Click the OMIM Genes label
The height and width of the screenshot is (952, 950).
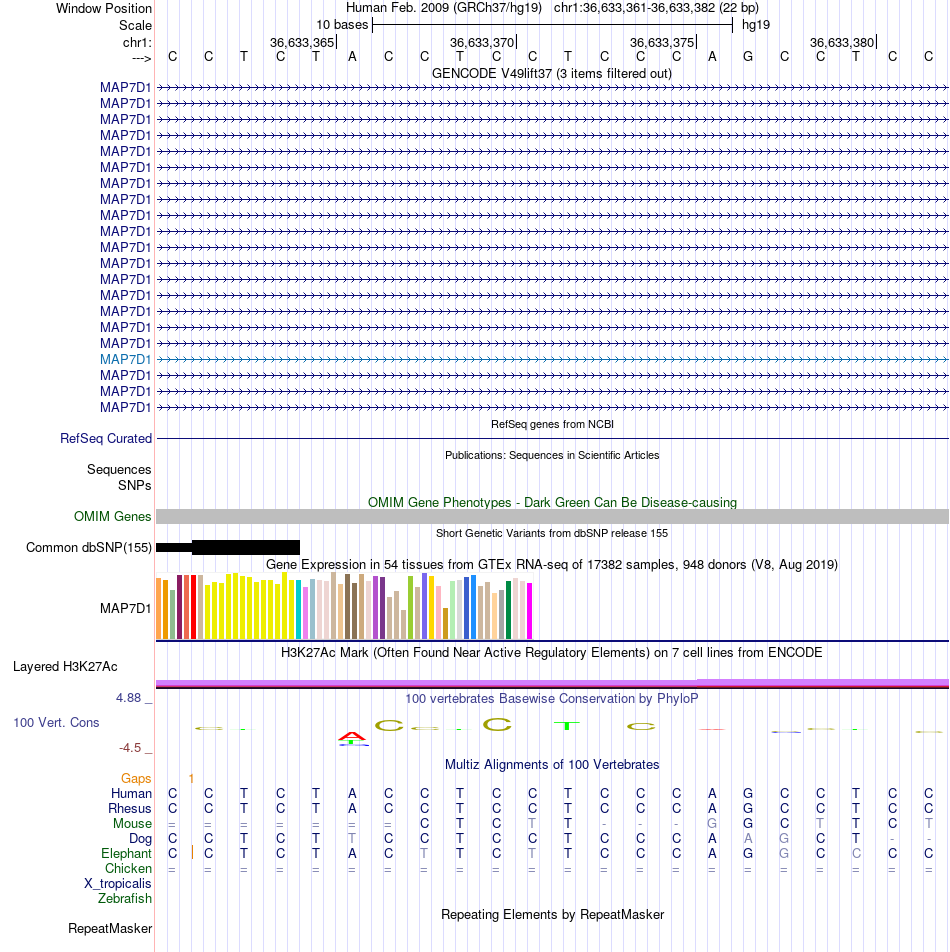tap(112, 516)
